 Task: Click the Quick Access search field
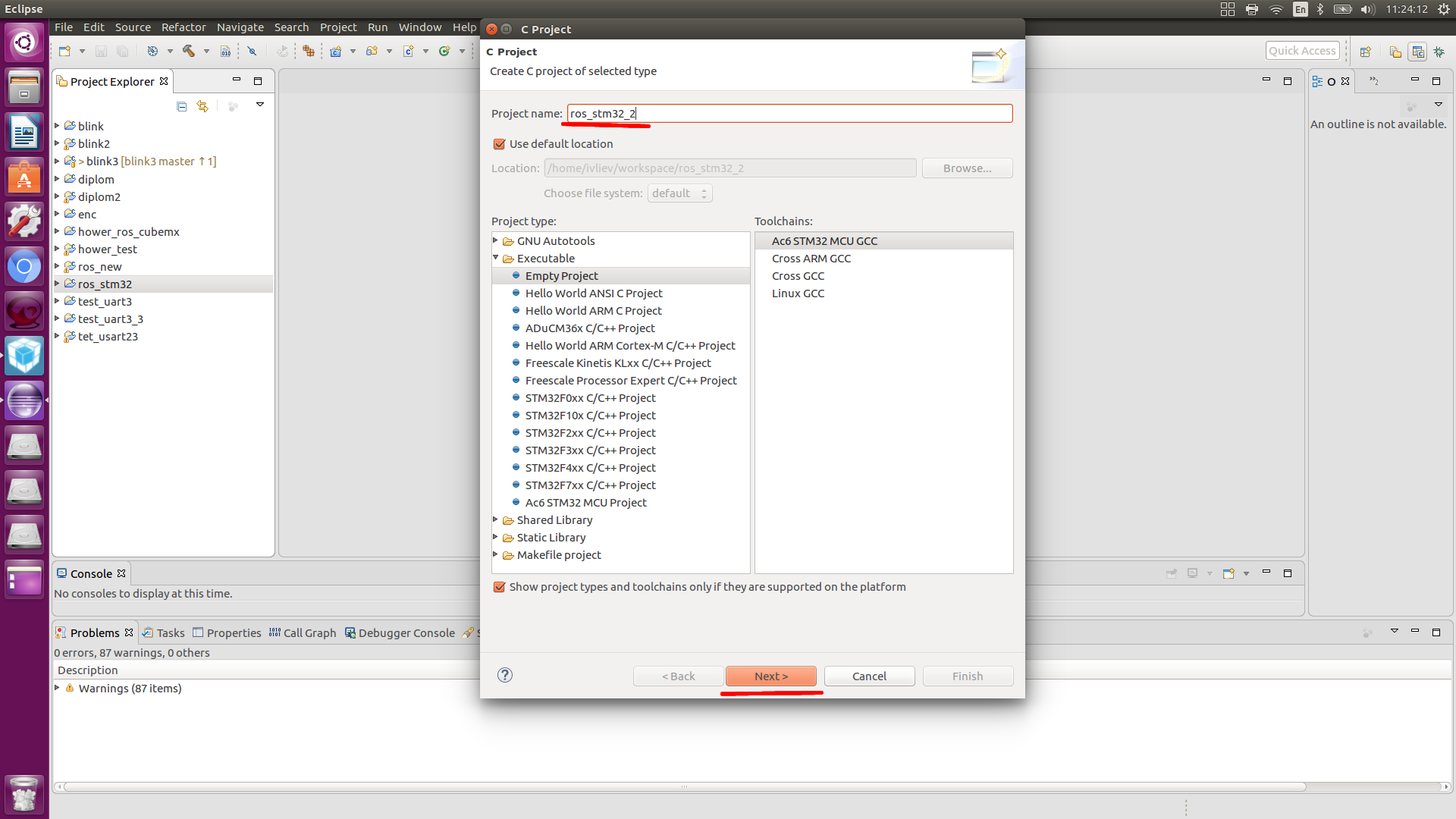point(1302,51)
